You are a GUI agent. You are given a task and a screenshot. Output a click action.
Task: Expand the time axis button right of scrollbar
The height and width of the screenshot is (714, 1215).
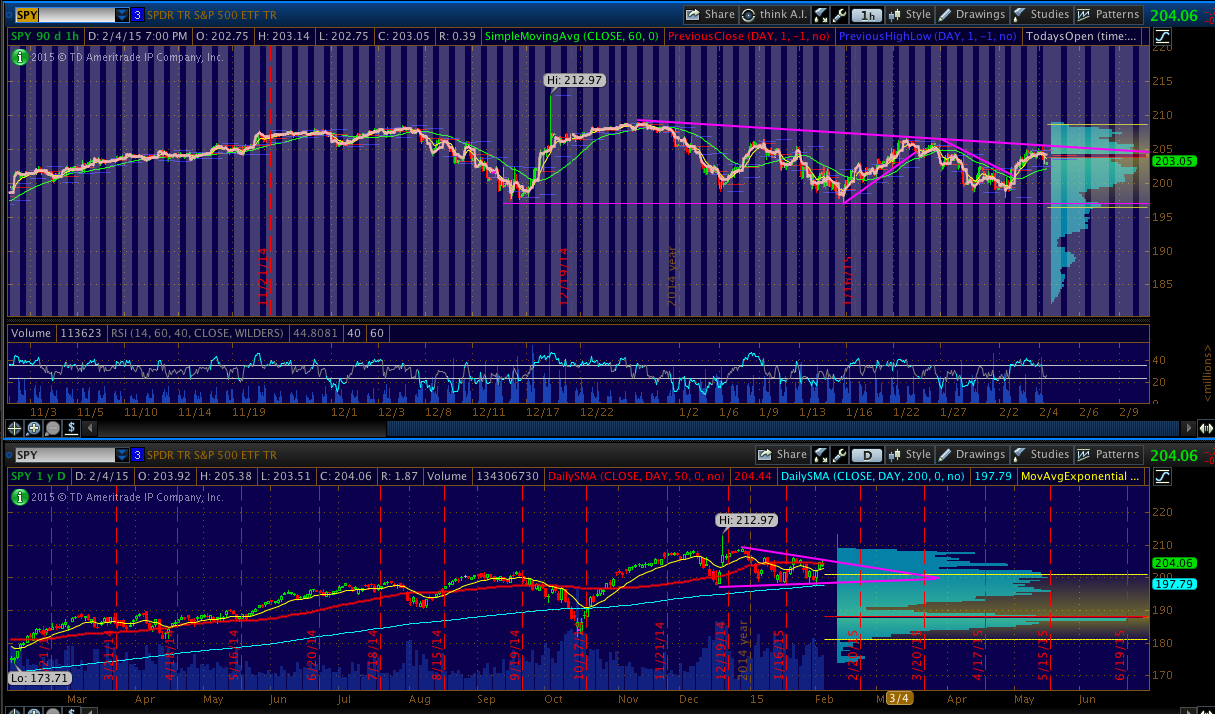click(1205, 428)
